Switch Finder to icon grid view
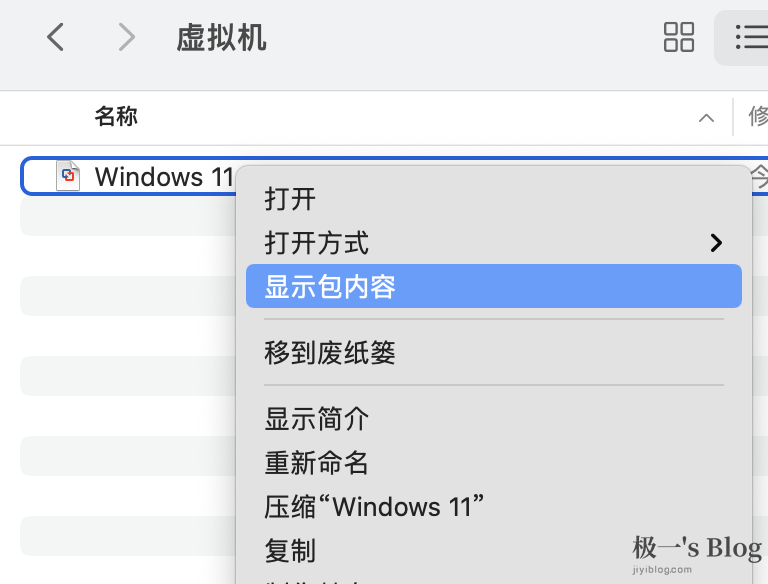Viewport: 768px width, 584px height. point(678,37)
